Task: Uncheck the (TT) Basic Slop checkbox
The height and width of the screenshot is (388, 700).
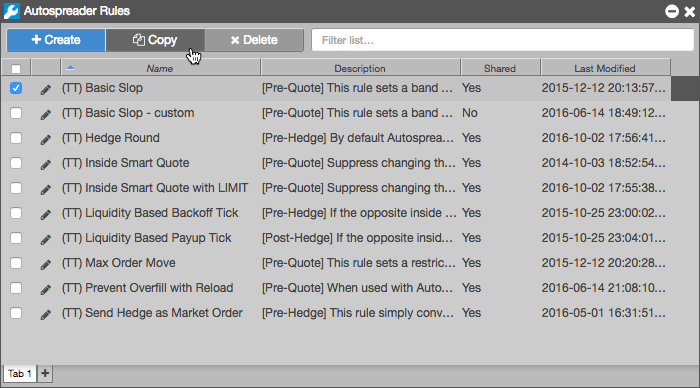Action: click(x=16, y=88)
